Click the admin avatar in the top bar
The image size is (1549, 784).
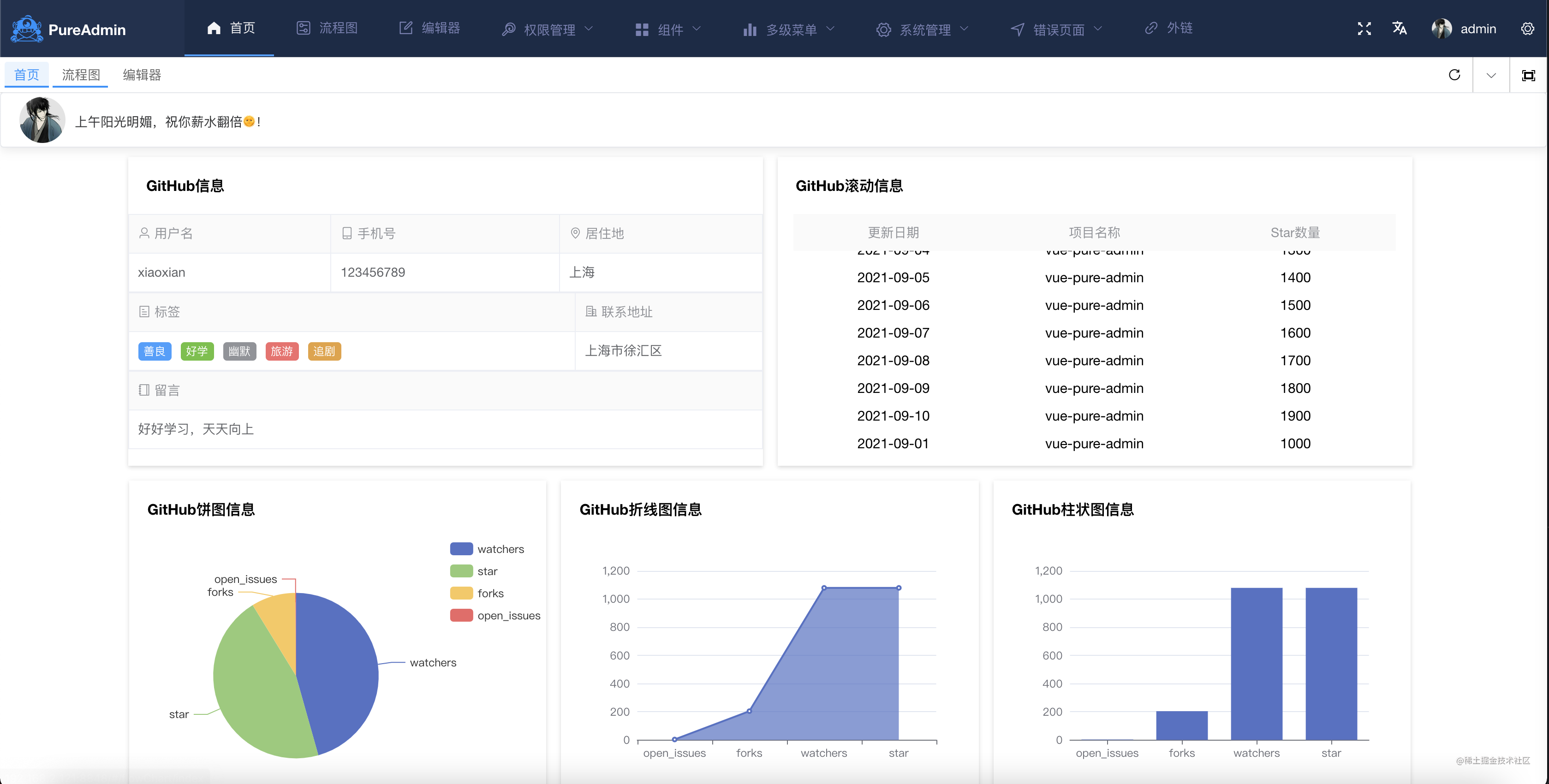(x=1442, y=28)
